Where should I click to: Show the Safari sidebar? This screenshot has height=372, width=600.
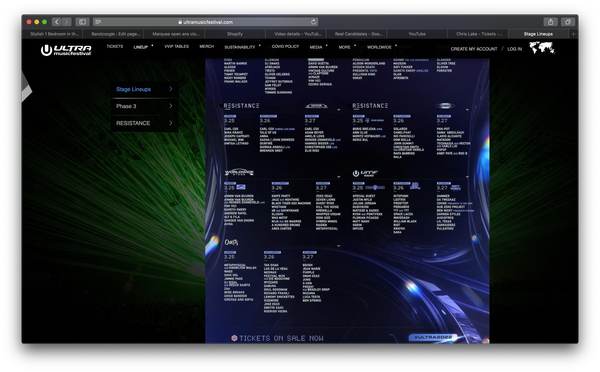[82, 22]
